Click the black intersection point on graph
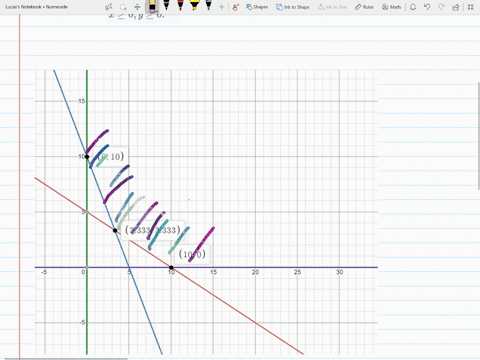Screen dimensions: 480x360 click(115, 230)
